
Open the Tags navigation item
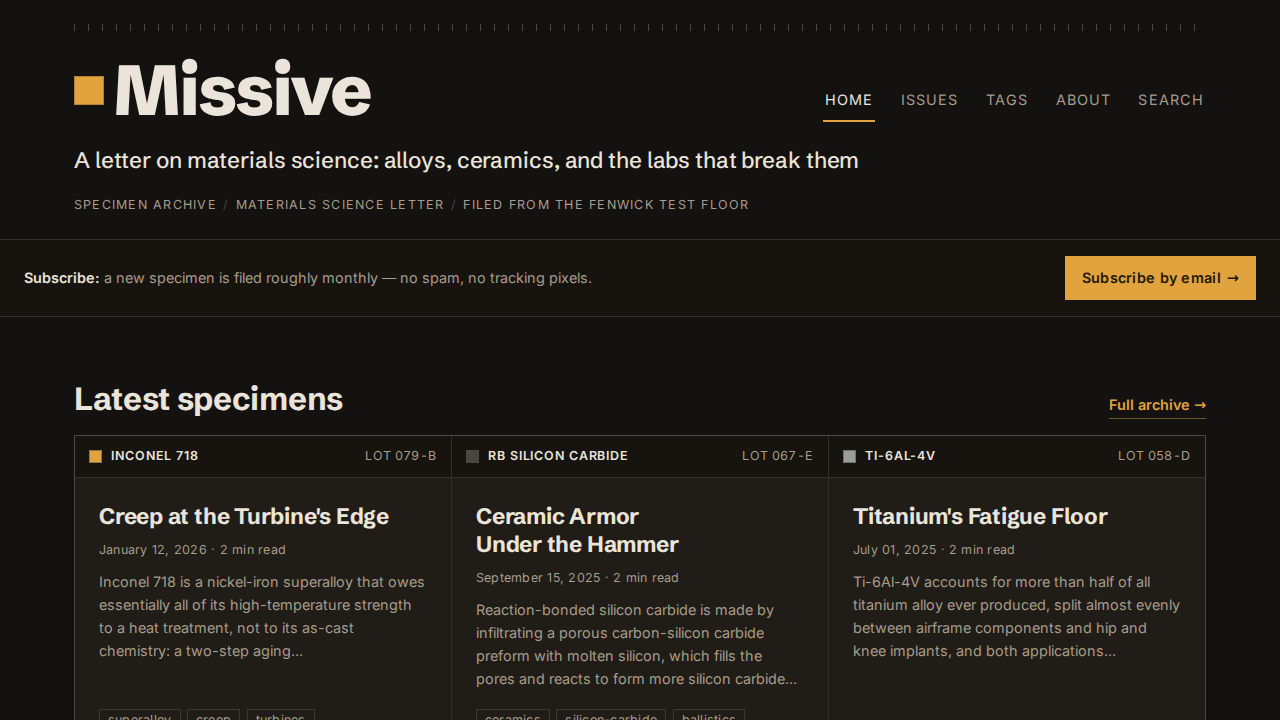click(1007, 100)
